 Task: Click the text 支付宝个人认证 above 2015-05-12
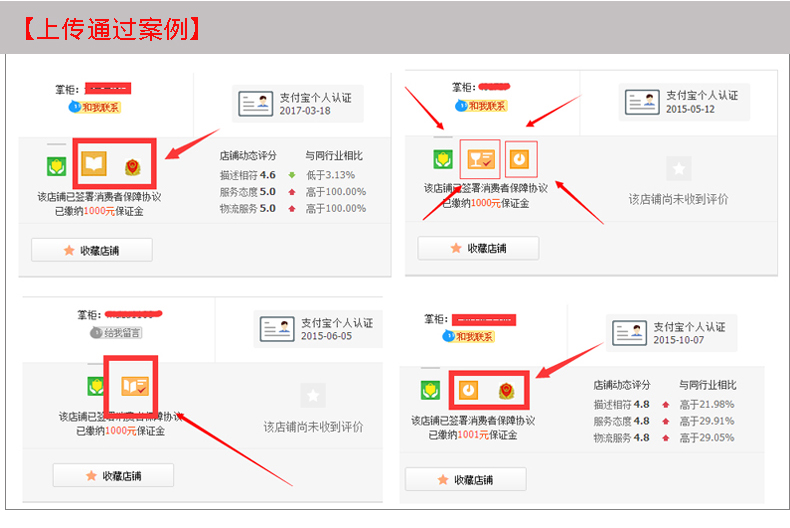(x=702, y=95)
